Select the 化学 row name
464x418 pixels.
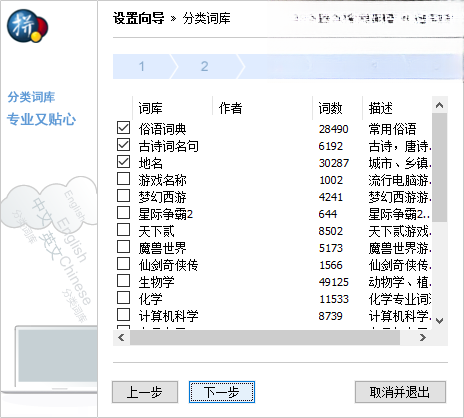[151, 299]
